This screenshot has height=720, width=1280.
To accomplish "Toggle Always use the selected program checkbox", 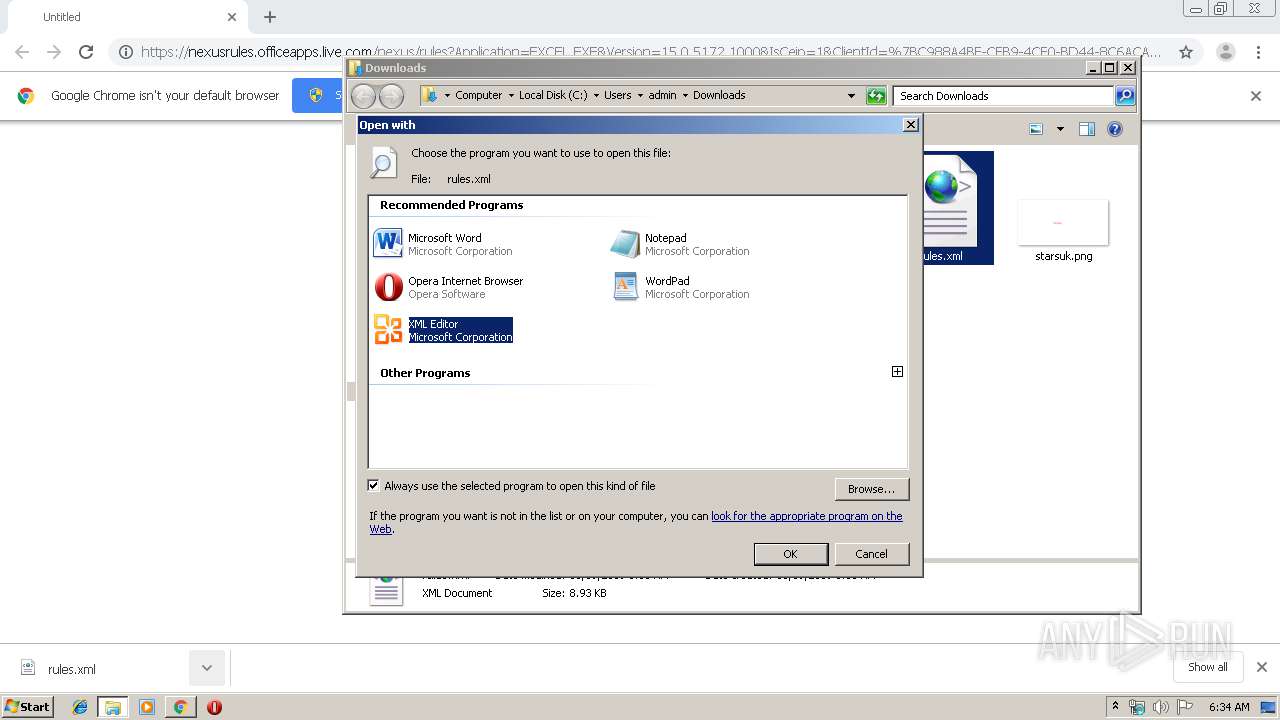I will (x=373, y=486).
